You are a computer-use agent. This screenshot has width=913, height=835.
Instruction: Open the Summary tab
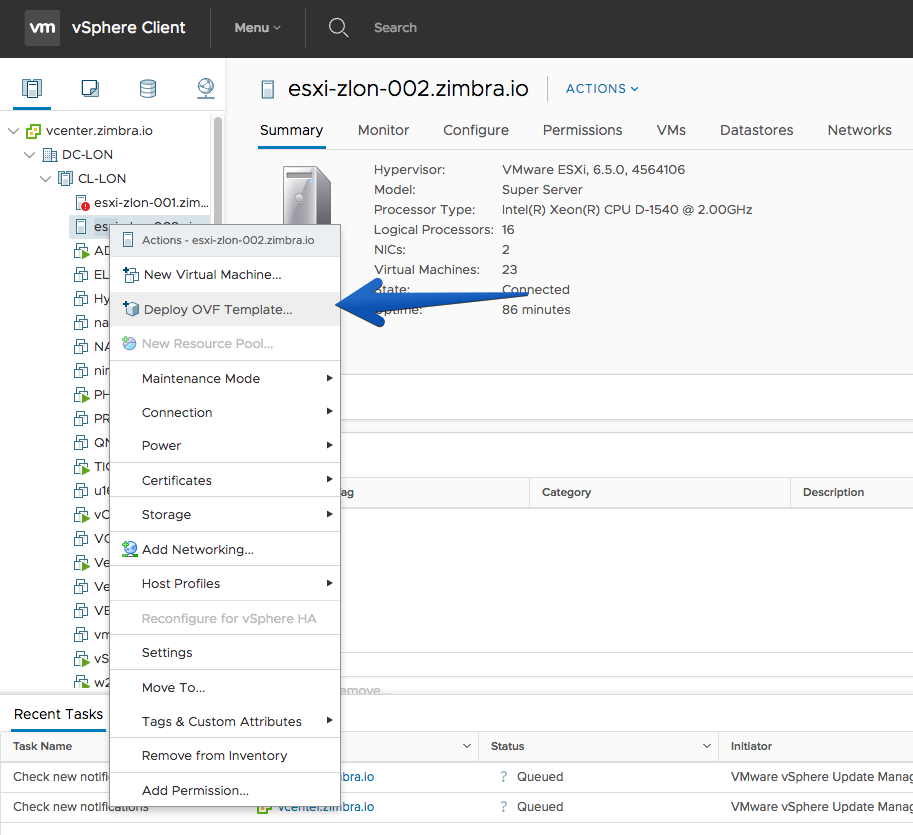[x=291, y=130]
